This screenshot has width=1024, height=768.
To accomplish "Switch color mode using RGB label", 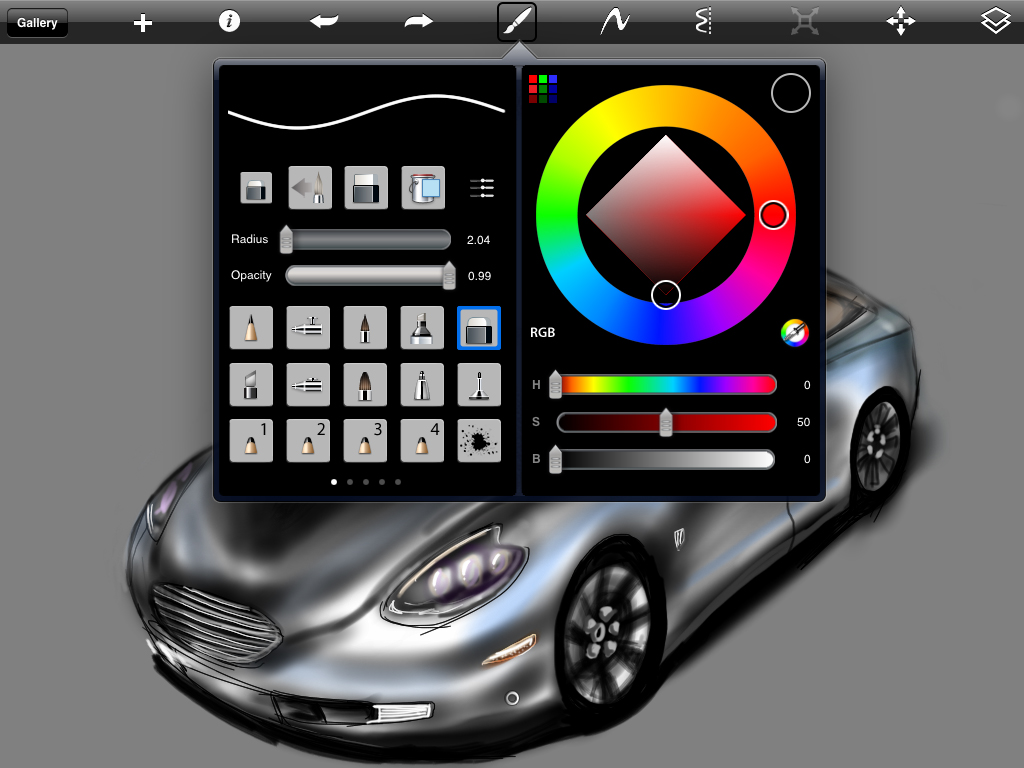I will click(543, 333).
